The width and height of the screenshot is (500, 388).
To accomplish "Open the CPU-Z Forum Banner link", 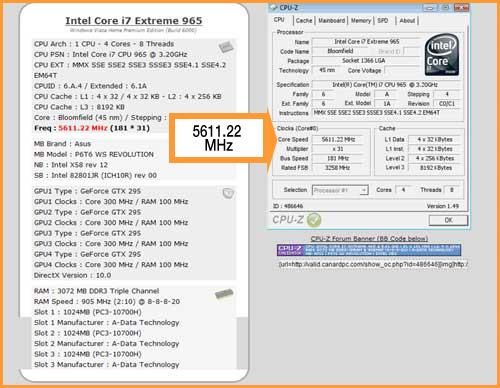I will pyautogui.click(x=369, y=239).
